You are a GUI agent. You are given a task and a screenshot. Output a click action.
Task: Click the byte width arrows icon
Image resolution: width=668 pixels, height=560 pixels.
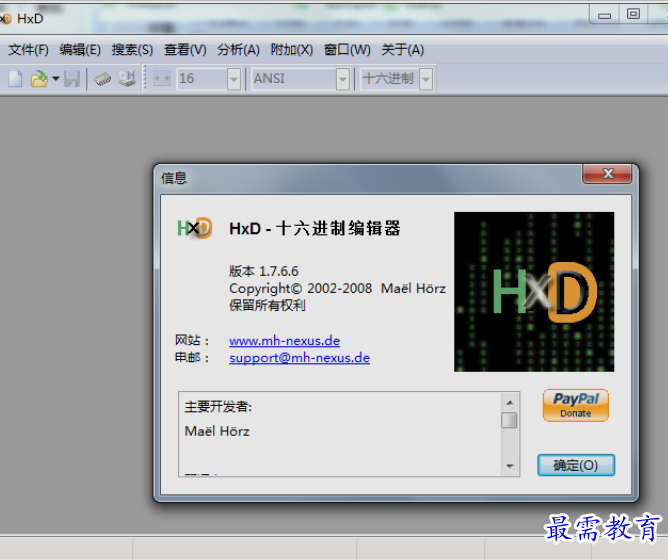point(162,79)
